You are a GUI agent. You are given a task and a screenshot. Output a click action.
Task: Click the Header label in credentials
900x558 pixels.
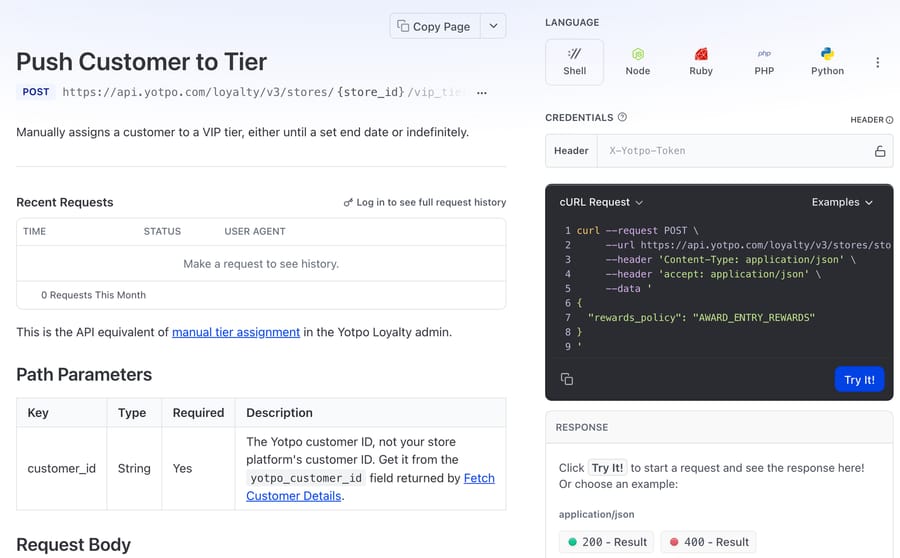tap(571, 151)
